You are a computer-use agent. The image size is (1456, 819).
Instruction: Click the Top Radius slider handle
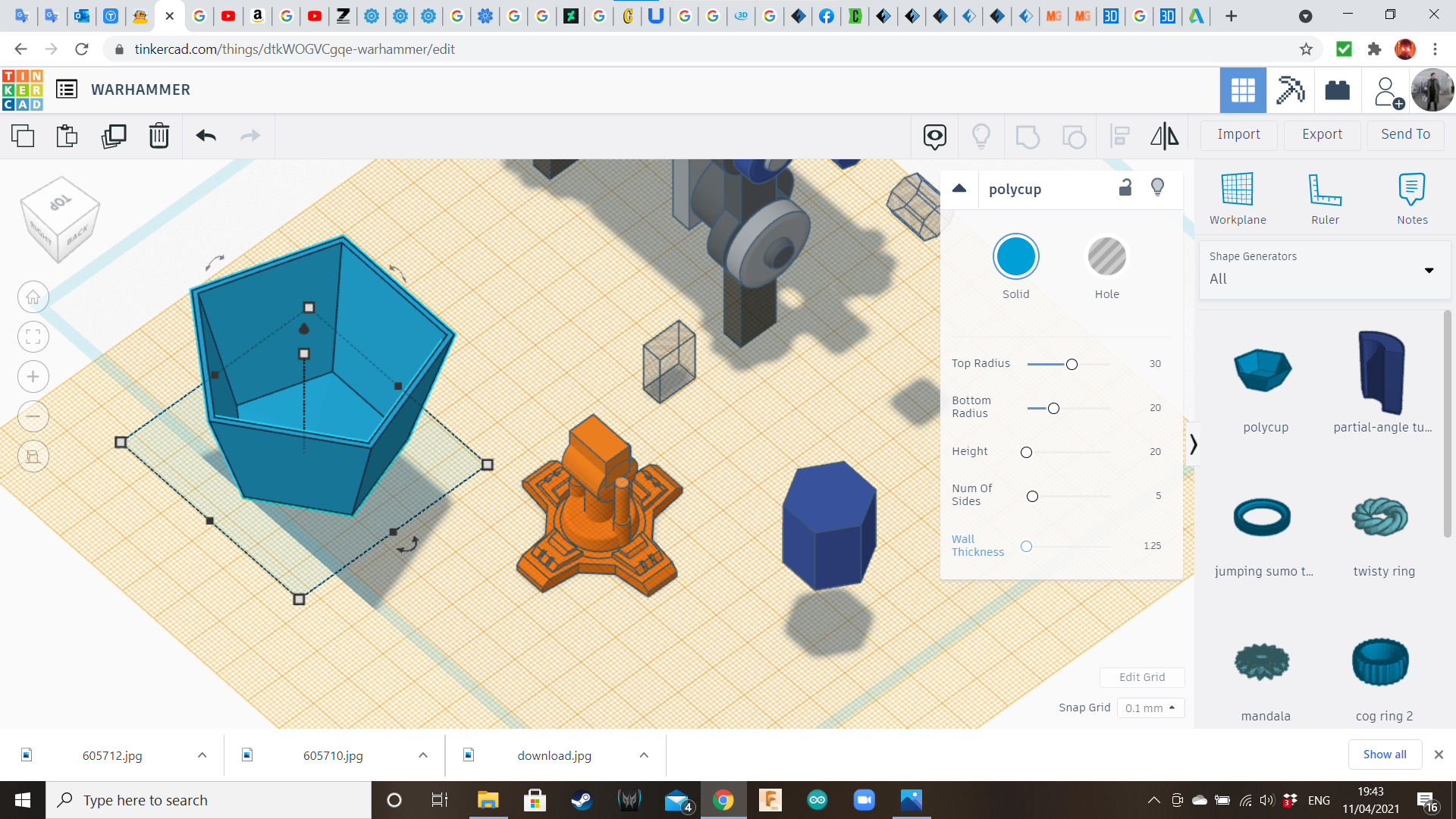tap(1072, 365)
